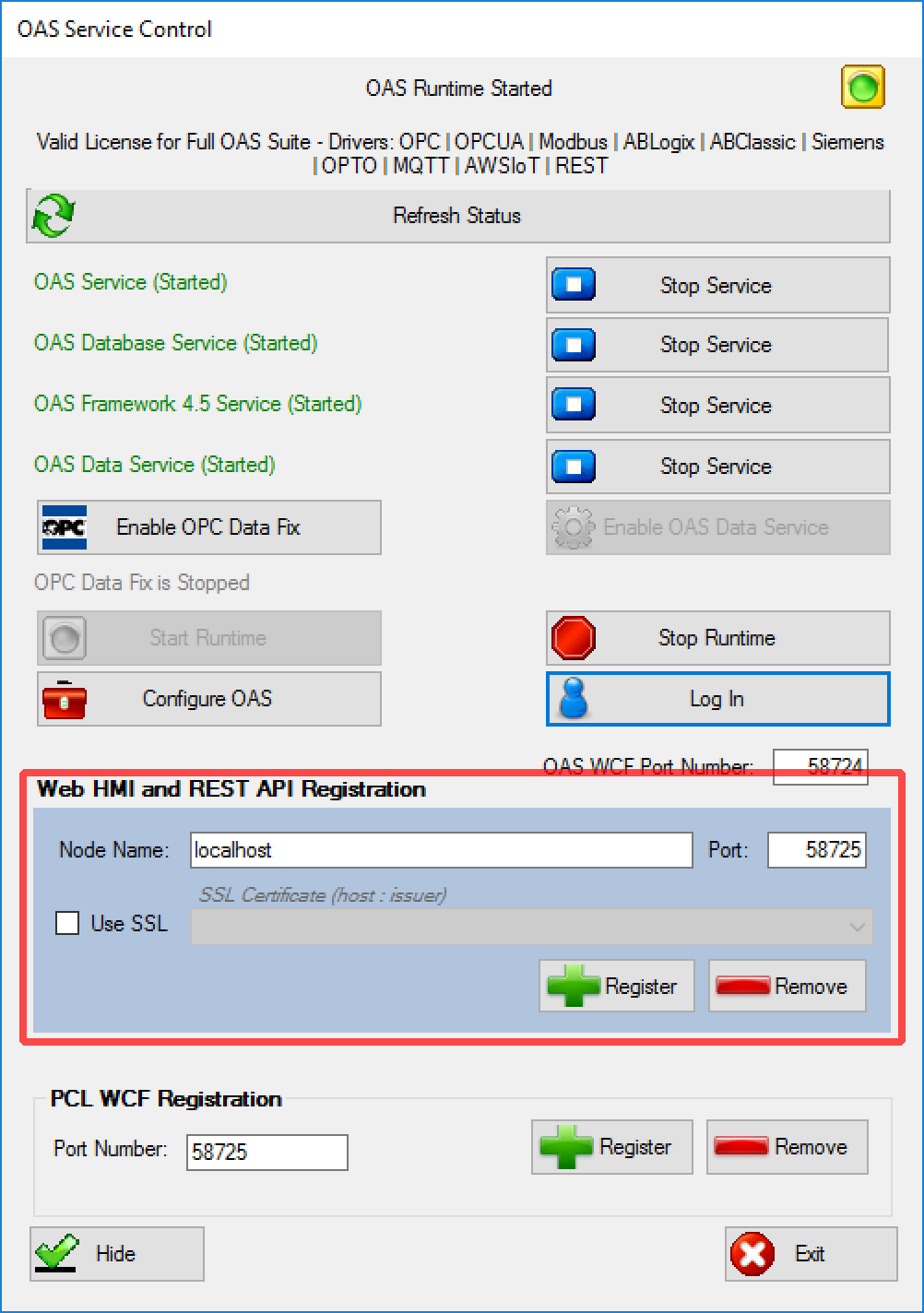Open Configure OAS
Viewport: 924px width, 1313px height.
pyautogui.click(x=209, y=699)
